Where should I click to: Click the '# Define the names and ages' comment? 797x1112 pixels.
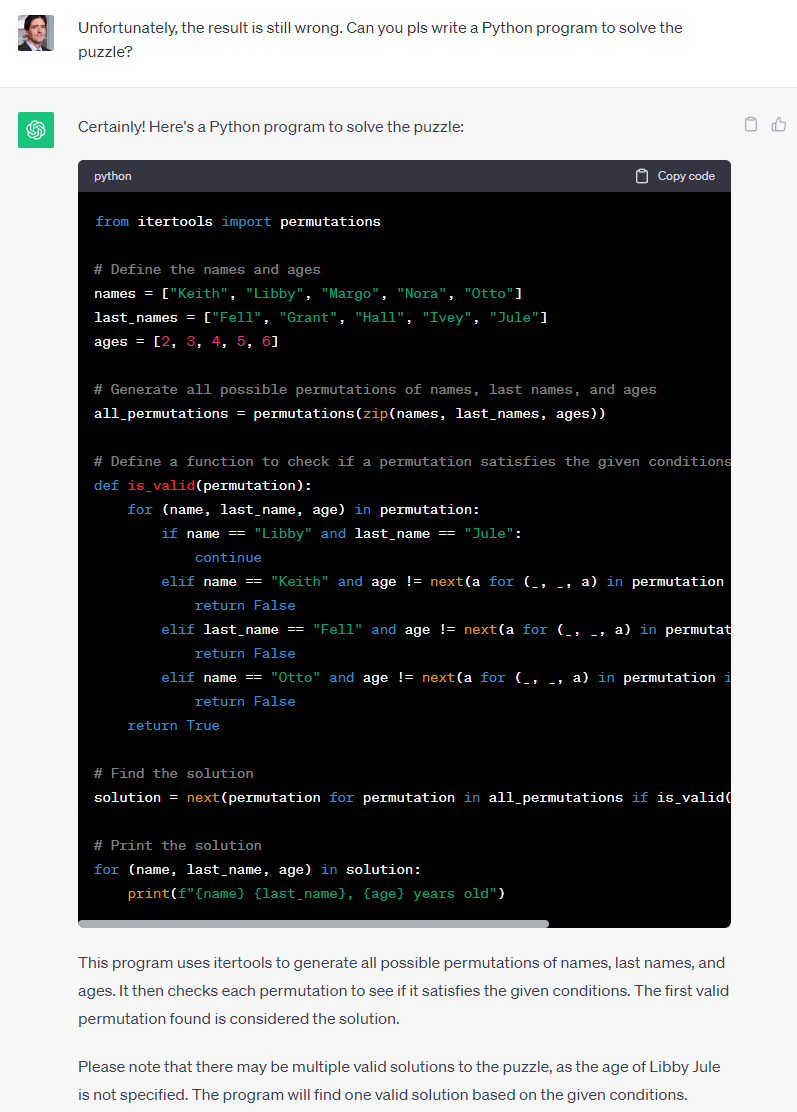(x=207, y=269)
